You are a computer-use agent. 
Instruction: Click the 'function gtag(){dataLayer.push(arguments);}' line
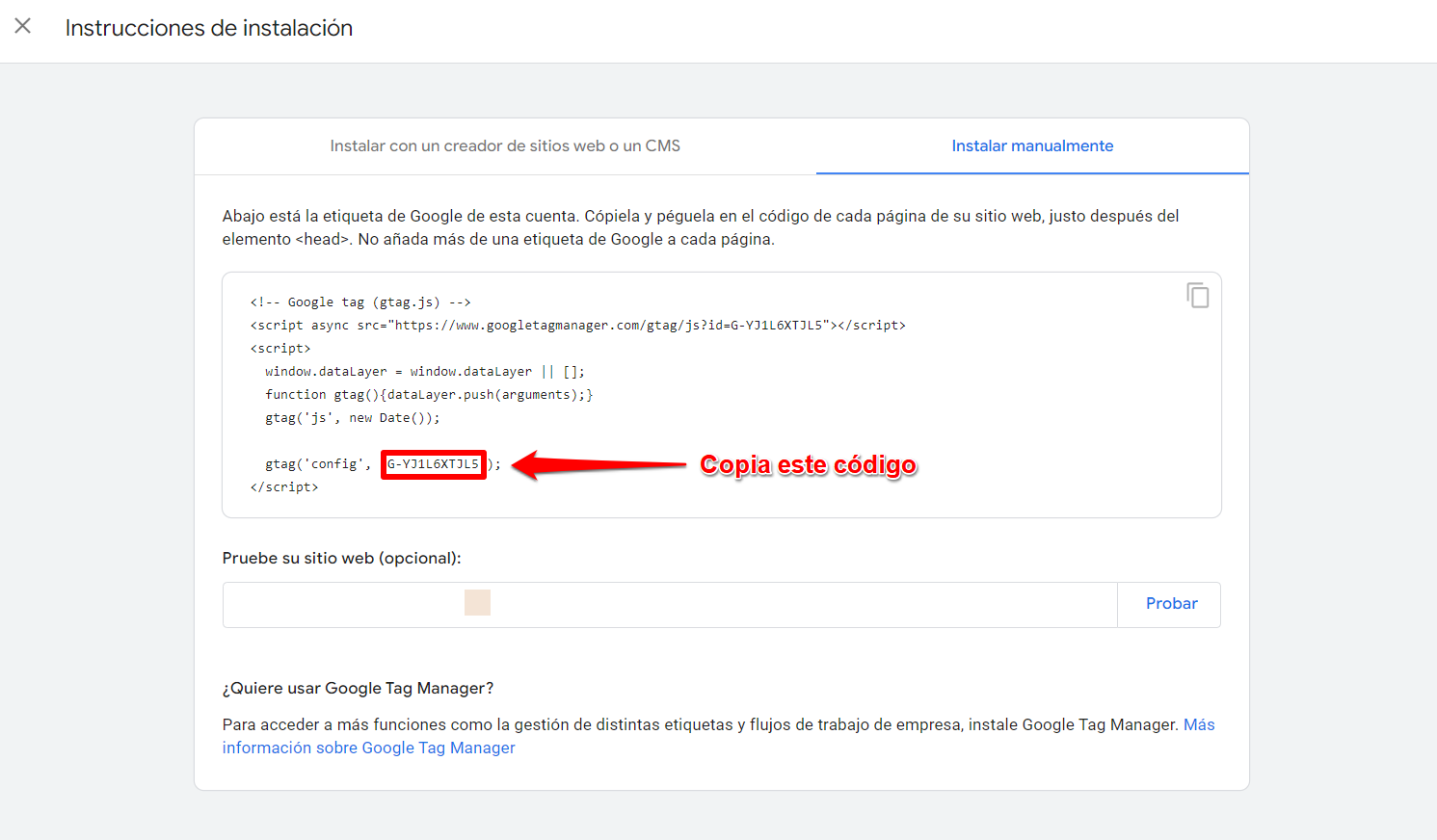[429, 395]
